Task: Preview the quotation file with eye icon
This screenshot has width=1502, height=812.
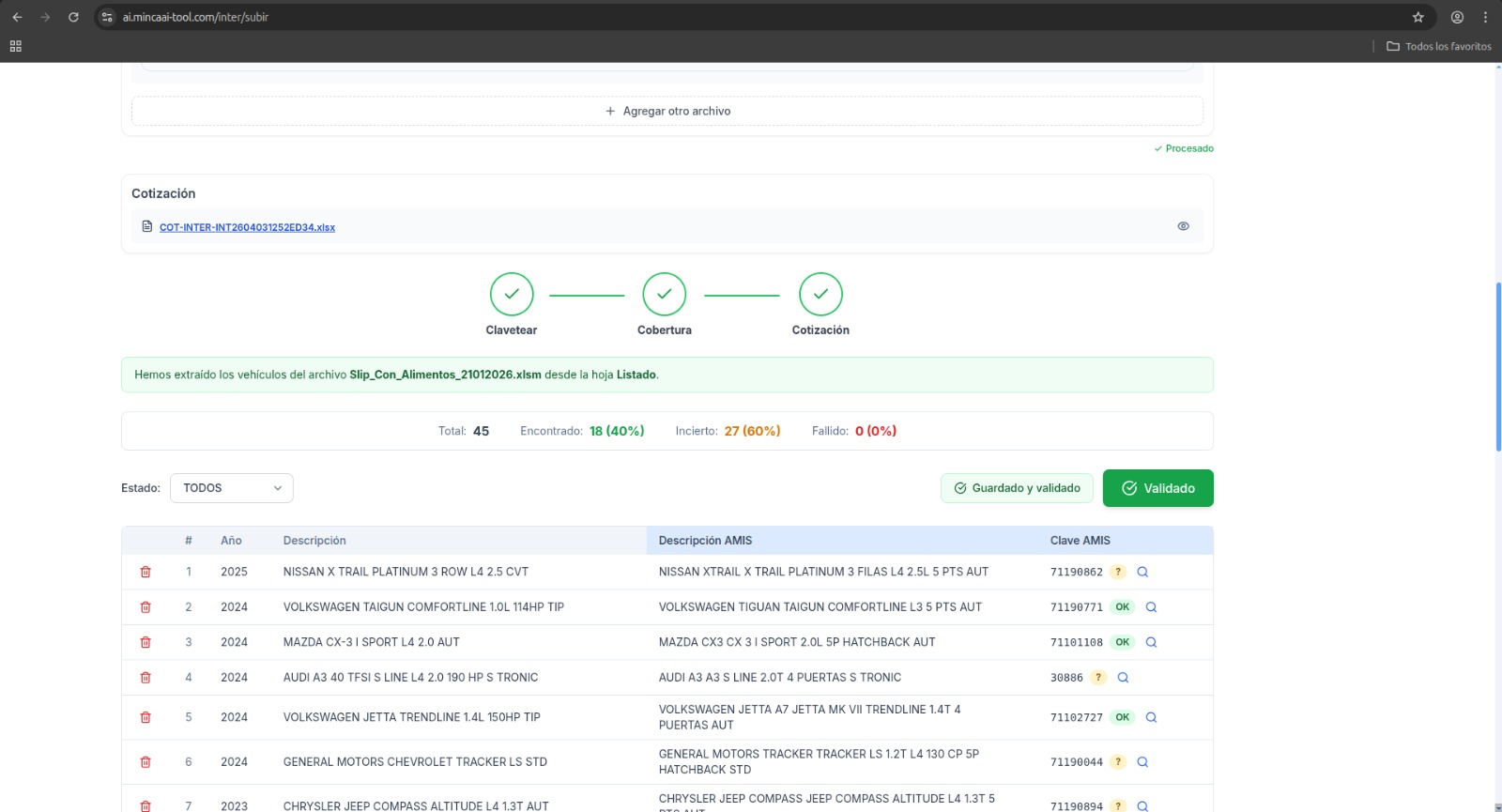Action: (1183, 226)
